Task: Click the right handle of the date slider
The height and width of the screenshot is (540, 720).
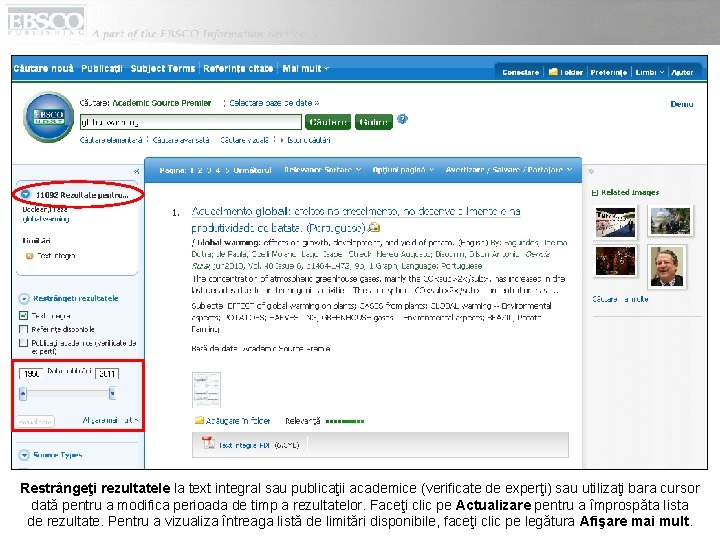Action: pos(112,394)
